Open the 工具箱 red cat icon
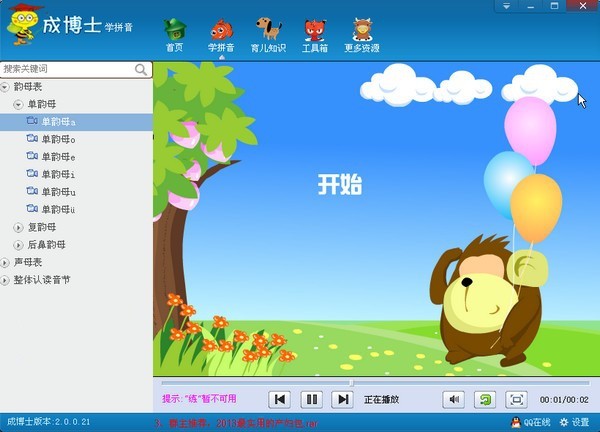Viewport: 600px width, 432px height. [315, 30]
